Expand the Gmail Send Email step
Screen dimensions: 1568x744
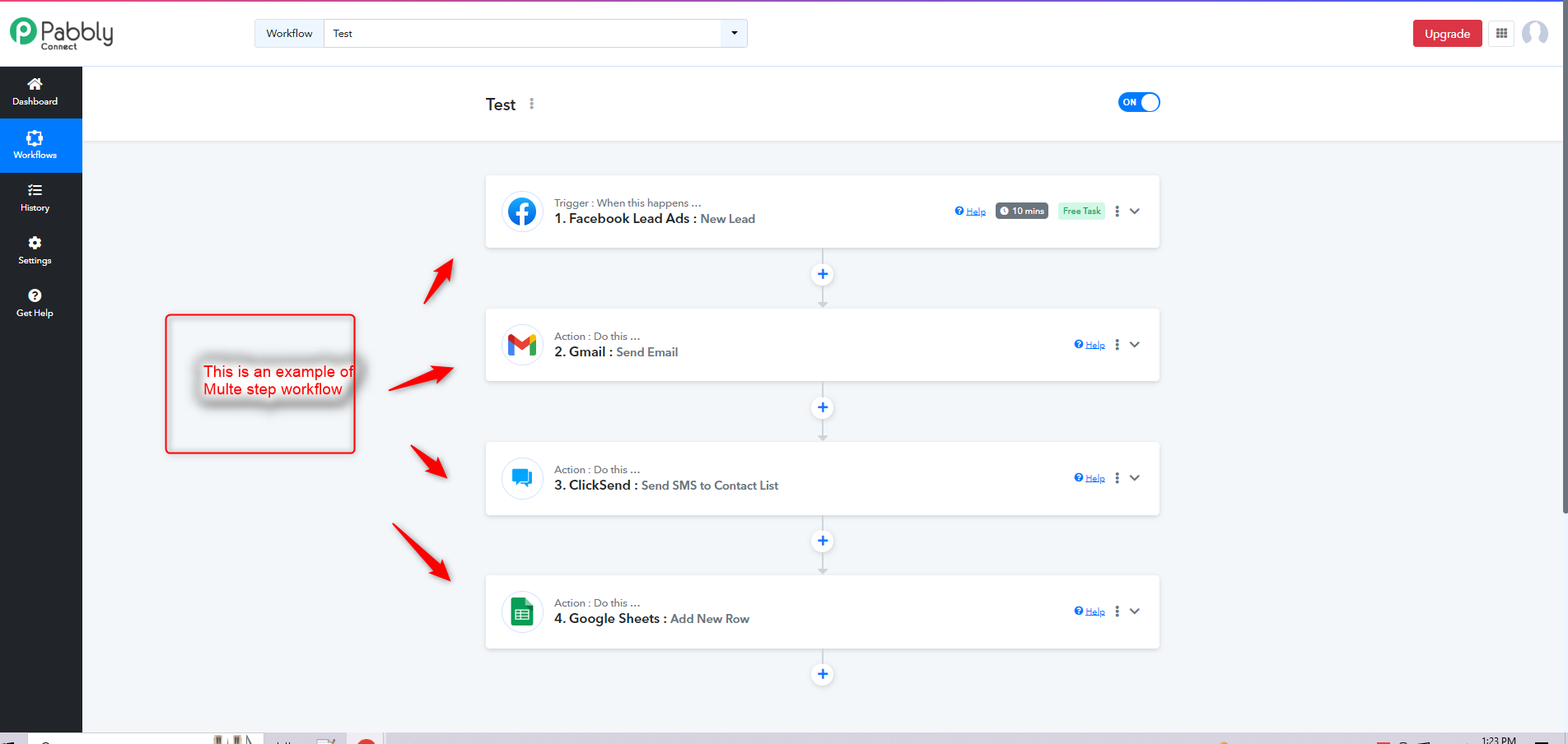click(1135, 345)
